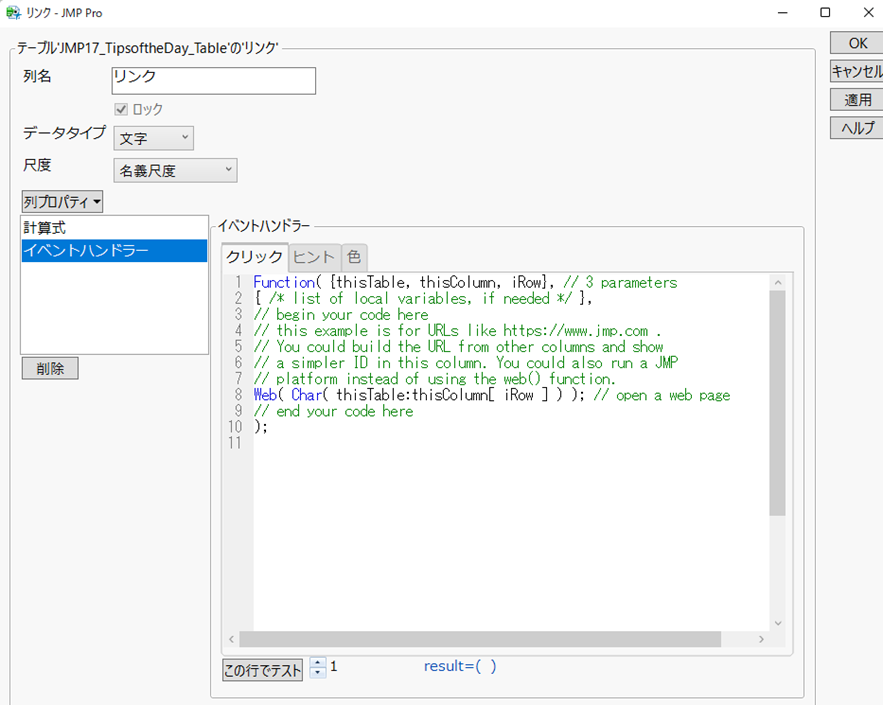This screenshot has height=705, width=883.
Task: Click the comment '// end your code here'
Action: (333, 411)
